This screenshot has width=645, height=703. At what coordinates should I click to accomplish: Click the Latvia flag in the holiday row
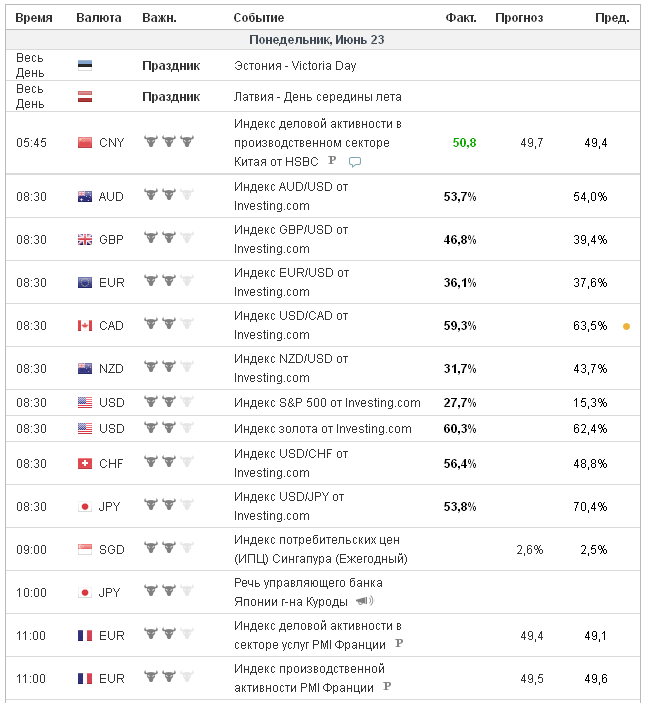pos(85,97)
